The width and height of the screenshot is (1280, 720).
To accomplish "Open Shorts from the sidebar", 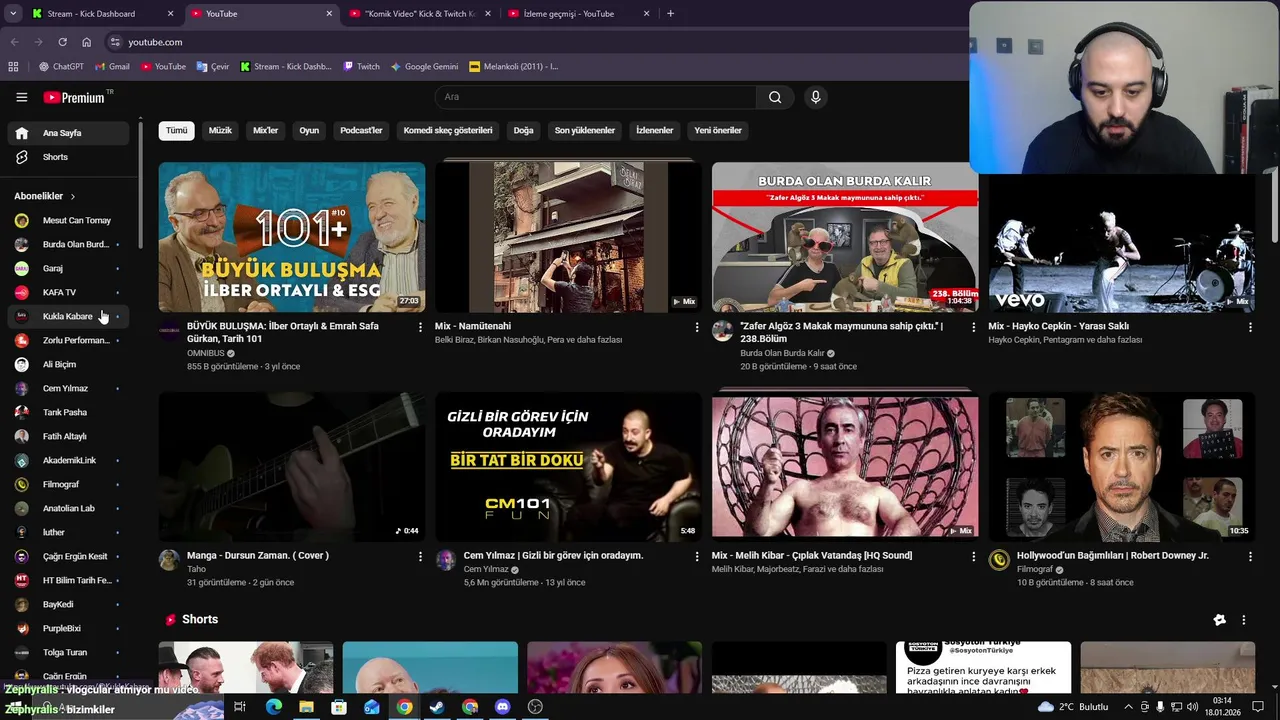I will point(69,157).
